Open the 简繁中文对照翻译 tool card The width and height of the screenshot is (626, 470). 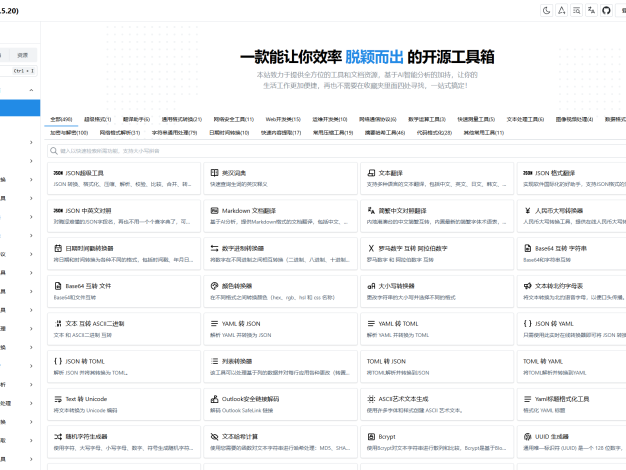tap(437, 216)
